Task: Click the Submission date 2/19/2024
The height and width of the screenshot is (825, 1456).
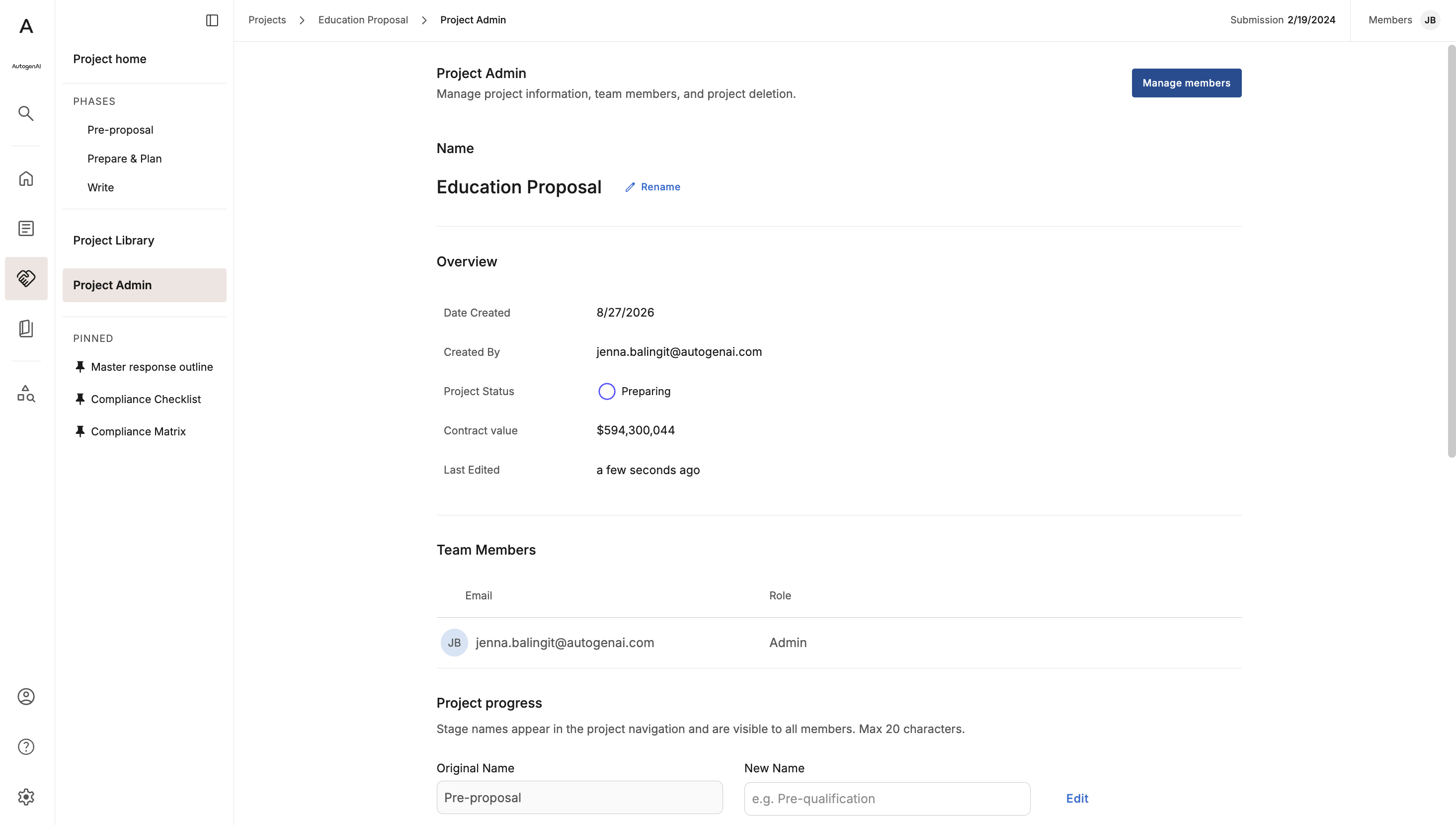Action: tap(1311, 20)
